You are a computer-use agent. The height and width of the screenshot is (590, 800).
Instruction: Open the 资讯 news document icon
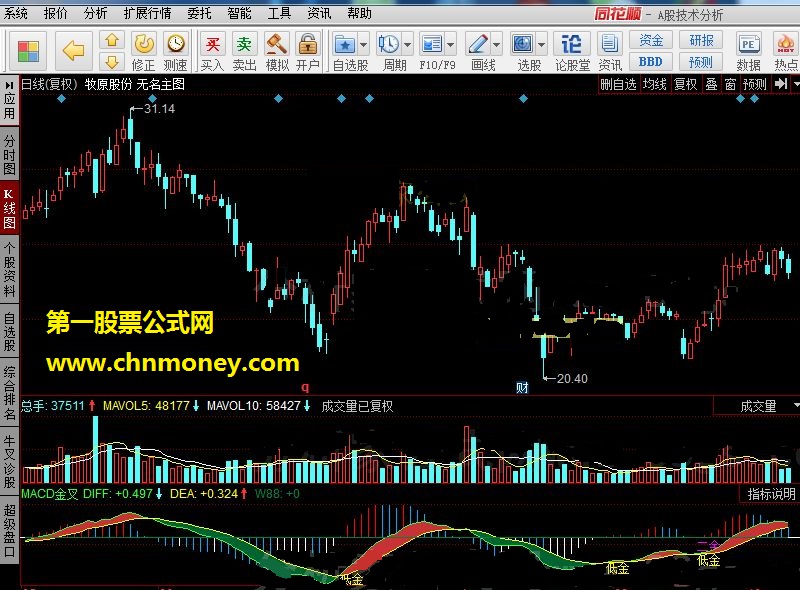pos(610,45)
